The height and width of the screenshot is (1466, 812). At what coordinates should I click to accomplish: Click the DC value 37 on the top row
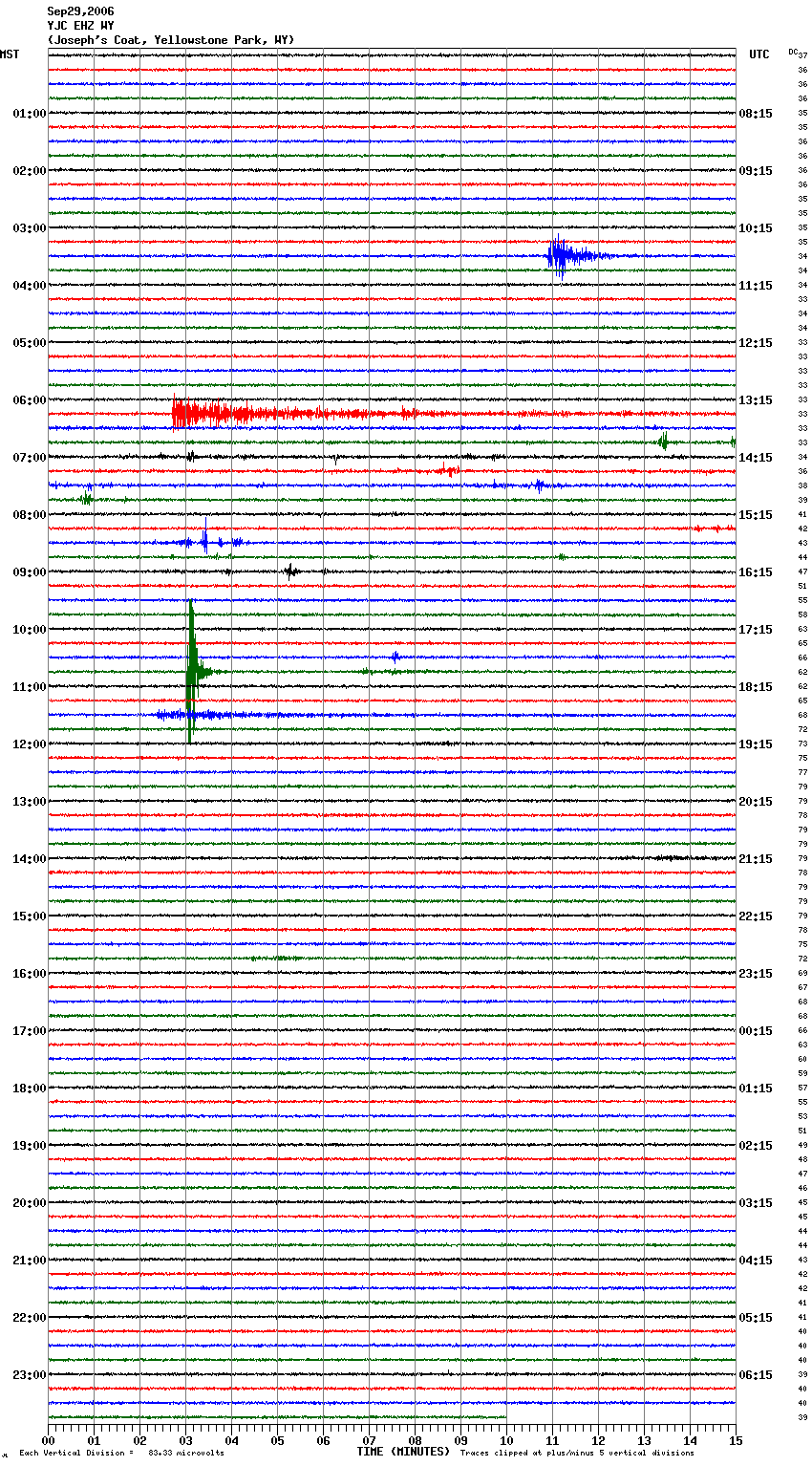click(803, 55)
